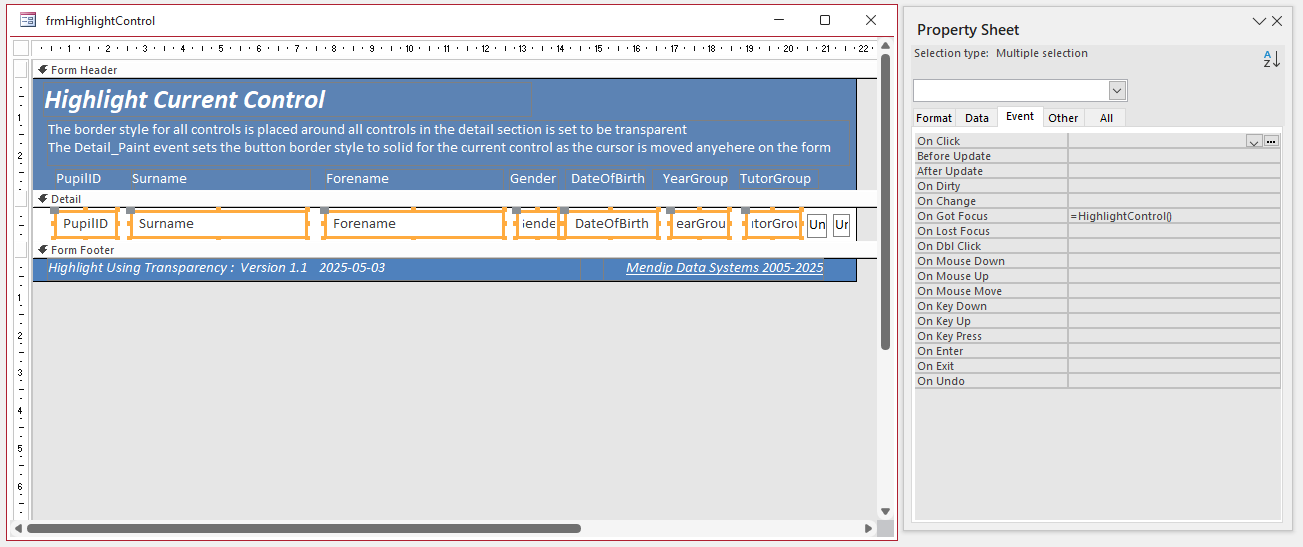This screenshot has width=1303, height=547.
Task: Open the Other tab
Action: point(1063,118)
